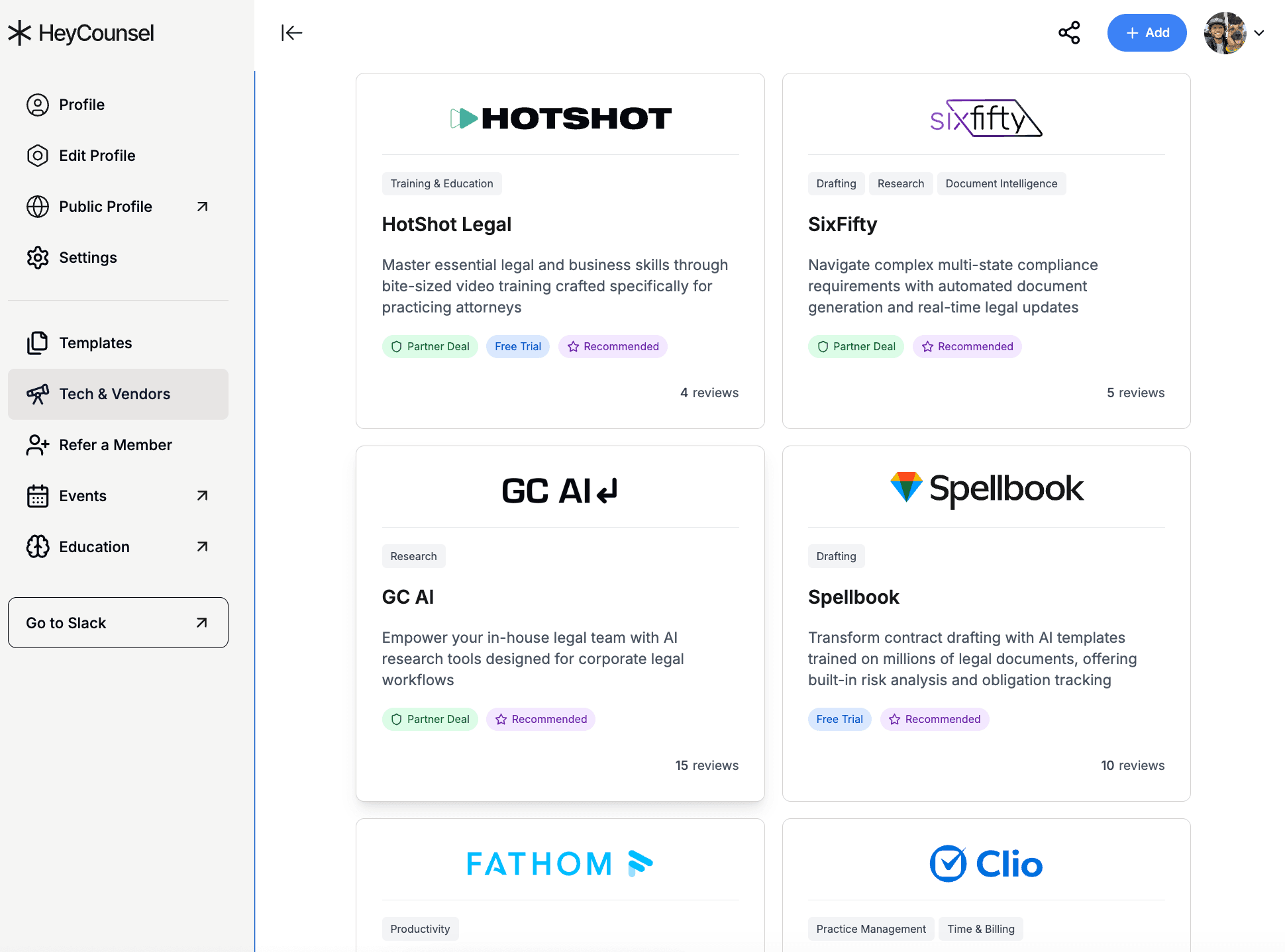Click the Go to Slack button
This screenshot has width=1285, height=952.
point(118,623)
